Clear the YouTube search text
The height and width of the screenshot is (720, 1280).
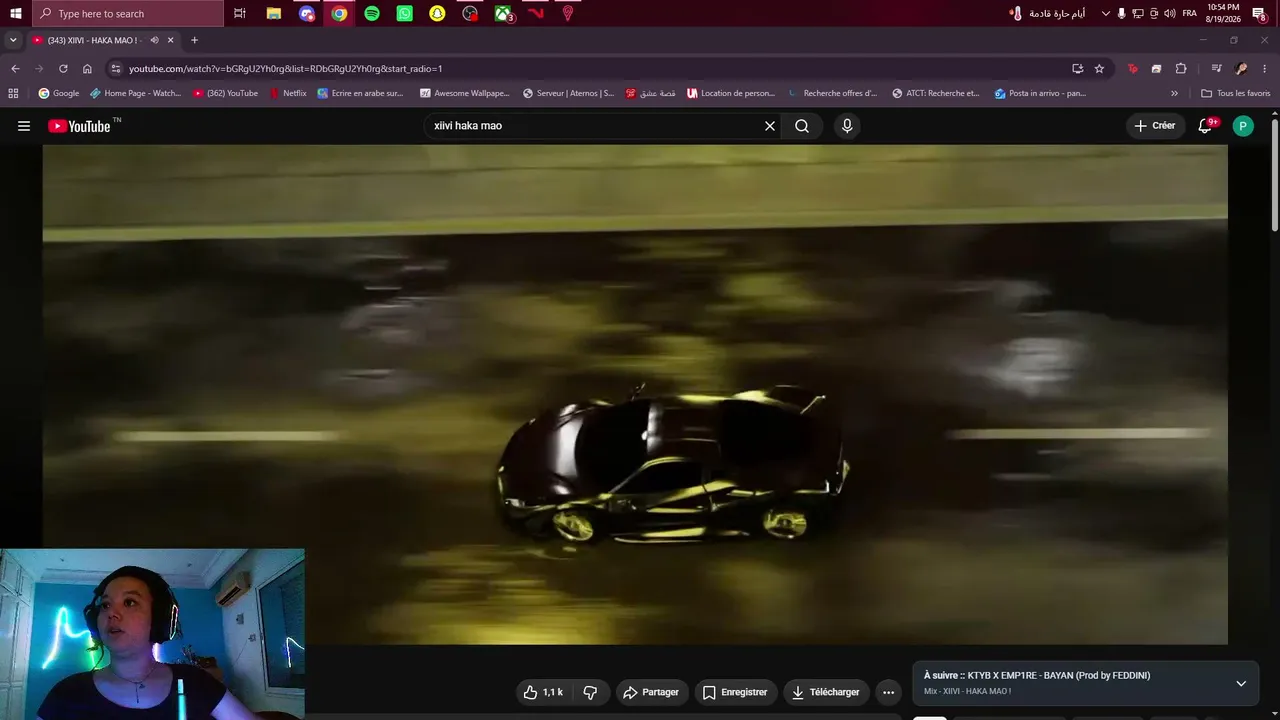point(770,126)
